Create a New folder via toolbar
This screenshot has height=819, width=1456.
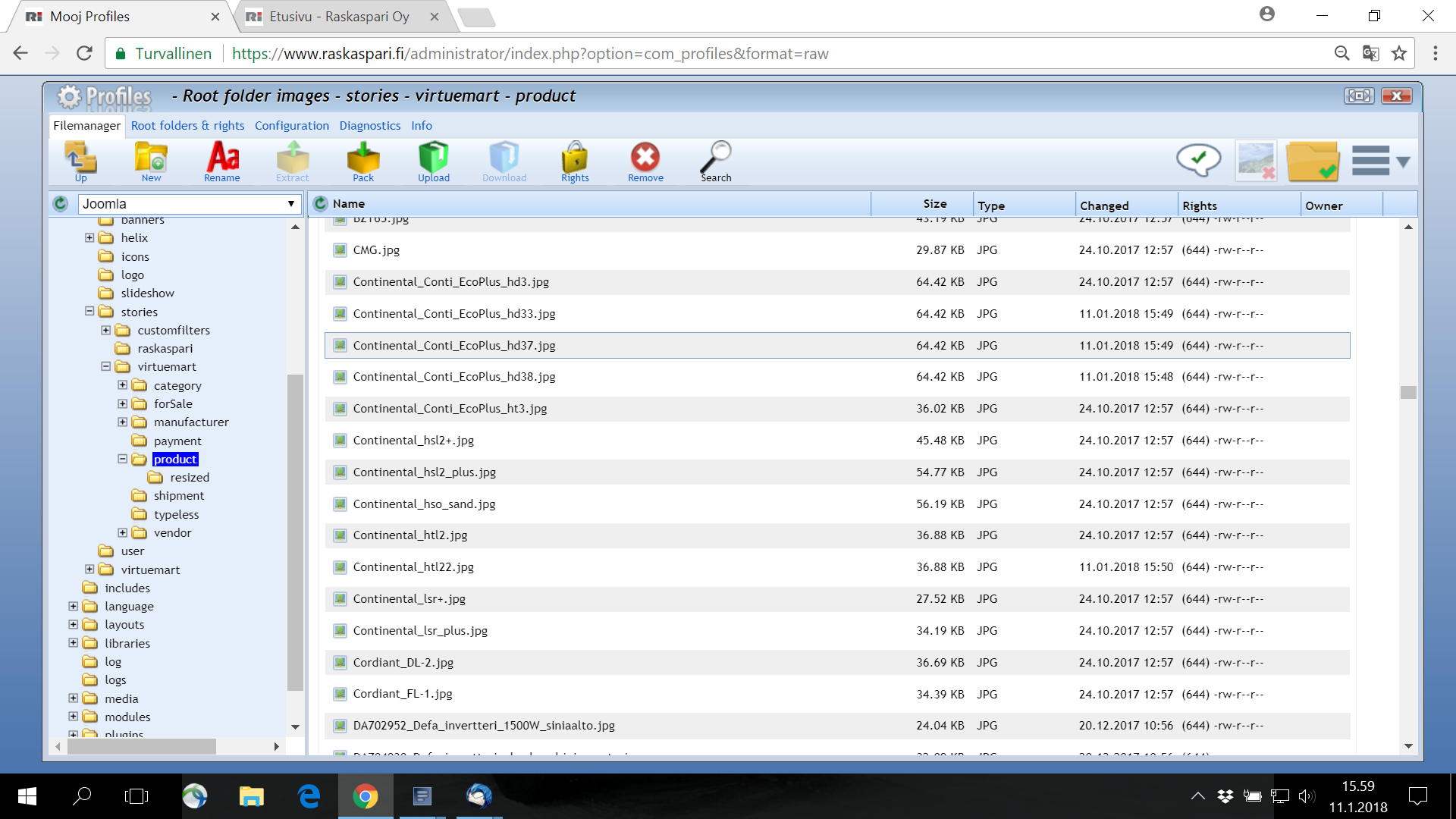151,161
